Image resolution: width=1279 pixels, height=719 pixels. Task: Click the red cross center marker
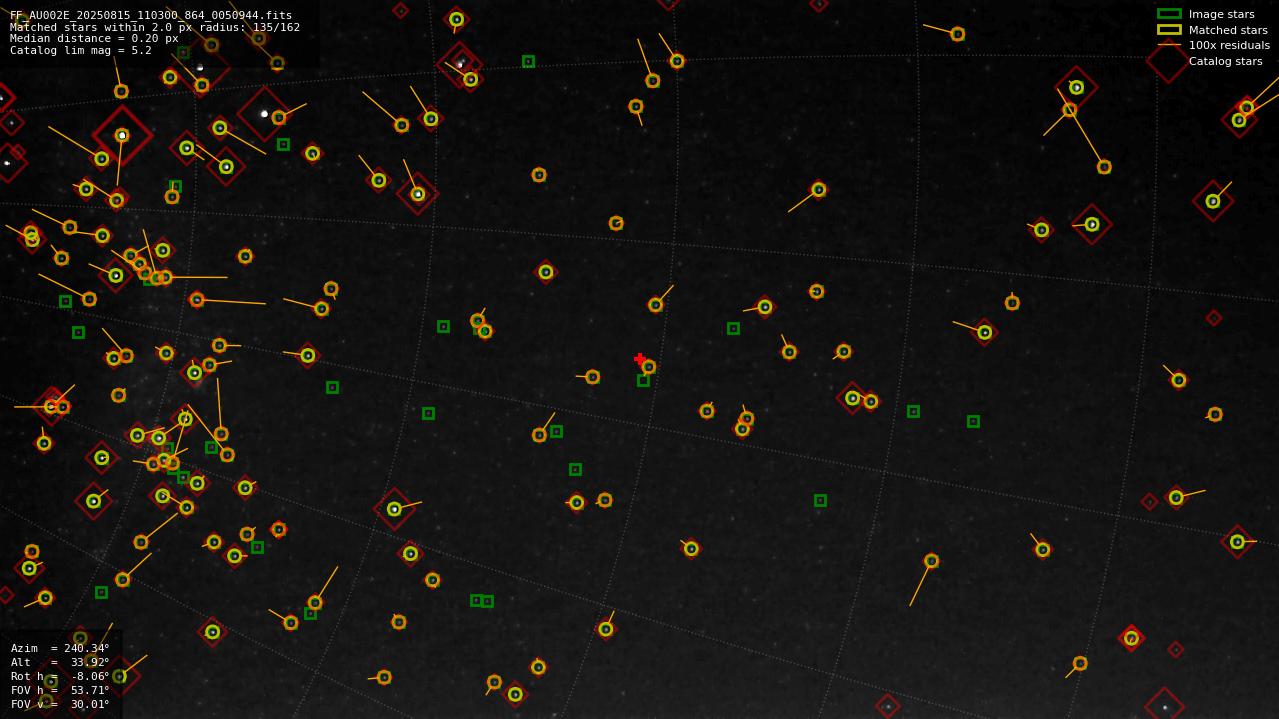tap(640, 359)
